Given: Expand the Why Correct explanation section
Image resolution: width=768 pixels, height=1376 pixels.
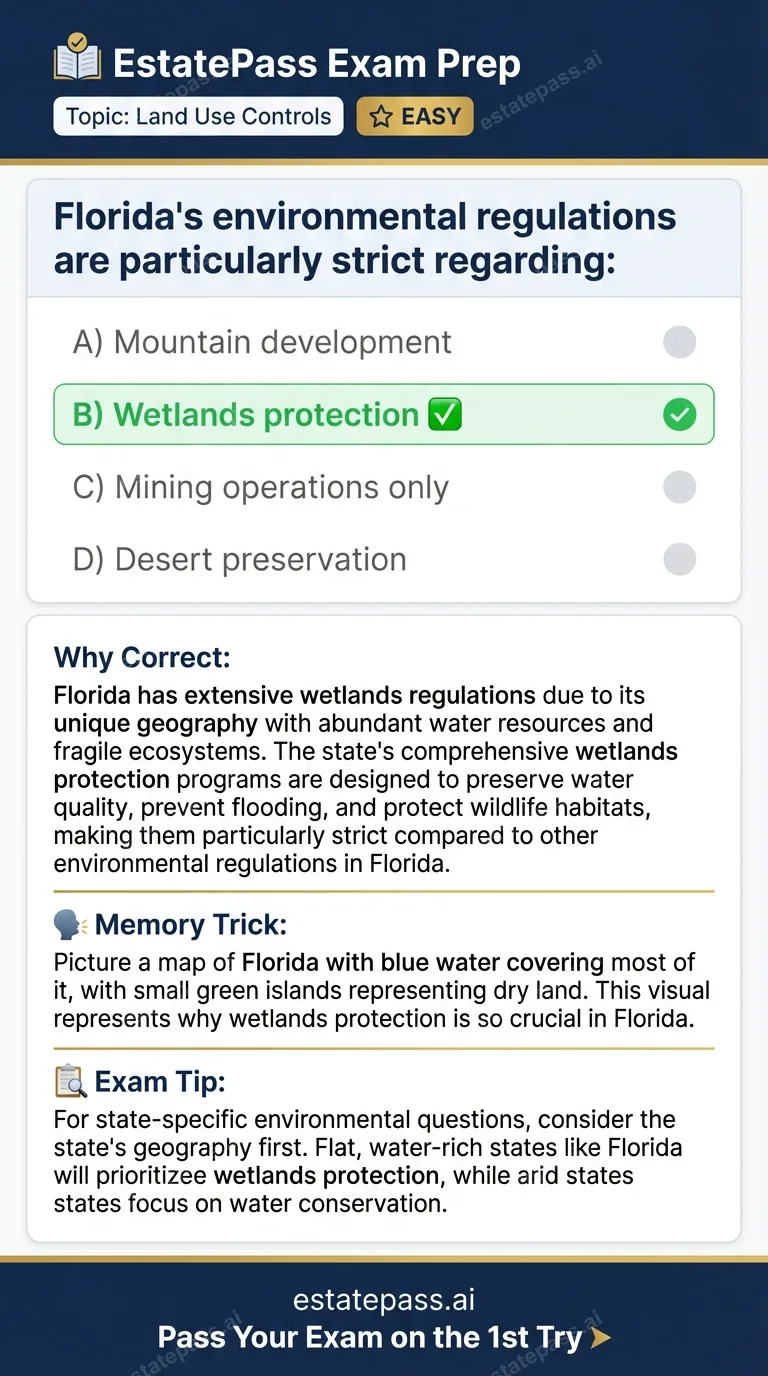Looking at the screenshot, I should pyautogui.click(x=142, y=657).
